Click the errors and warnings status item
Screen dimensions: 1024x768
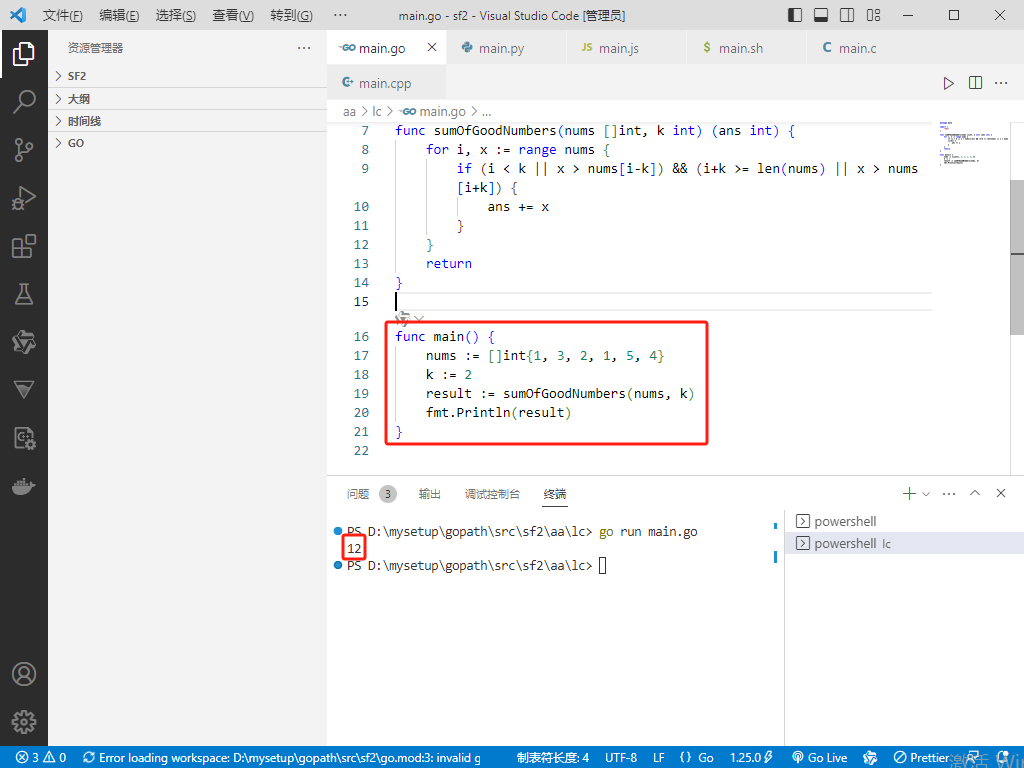click(x=41, y=758)
